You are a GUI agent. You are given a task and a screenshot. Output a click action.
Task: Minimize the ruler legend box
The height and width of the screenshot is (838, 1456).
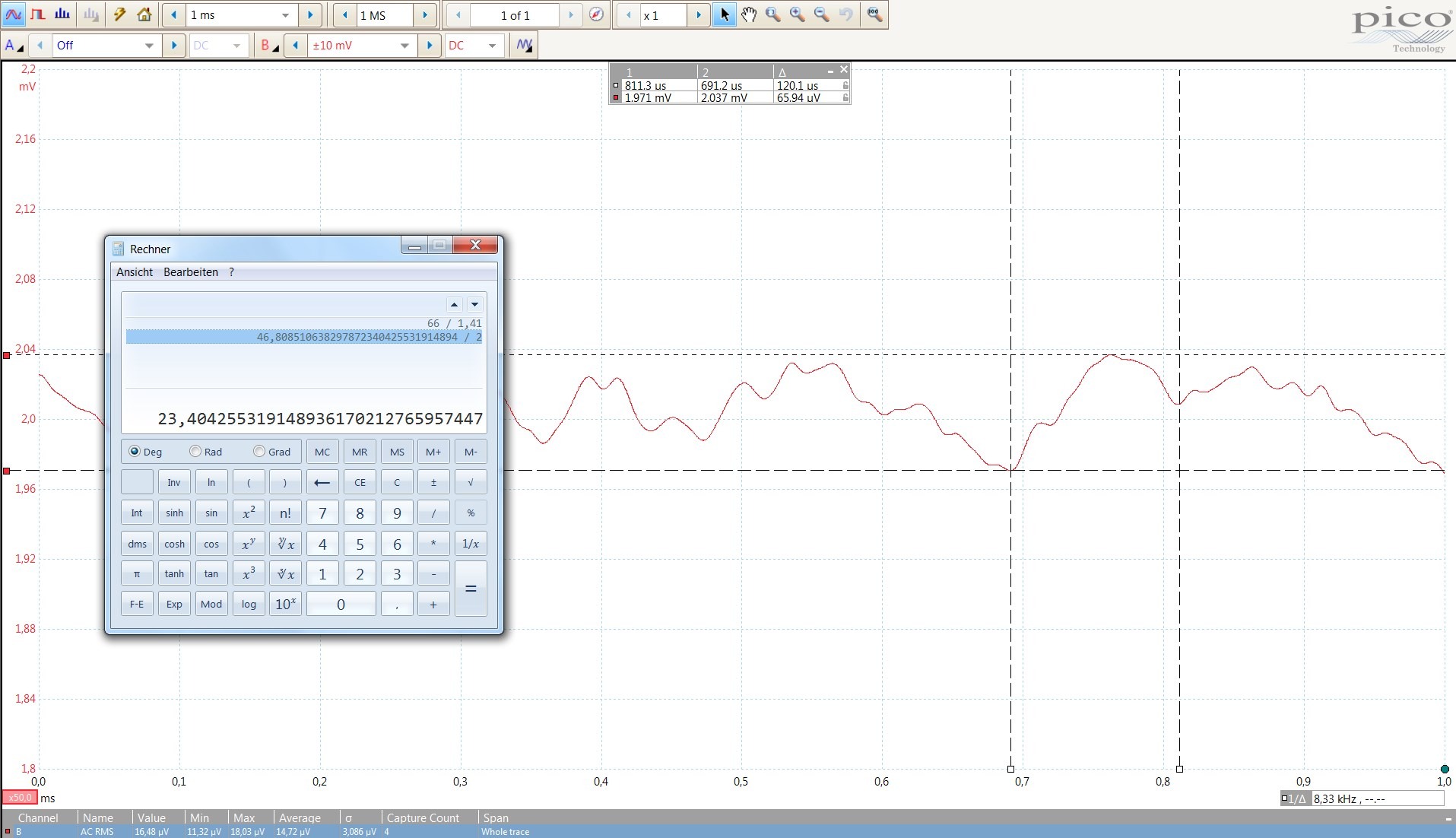coord(830,71)
